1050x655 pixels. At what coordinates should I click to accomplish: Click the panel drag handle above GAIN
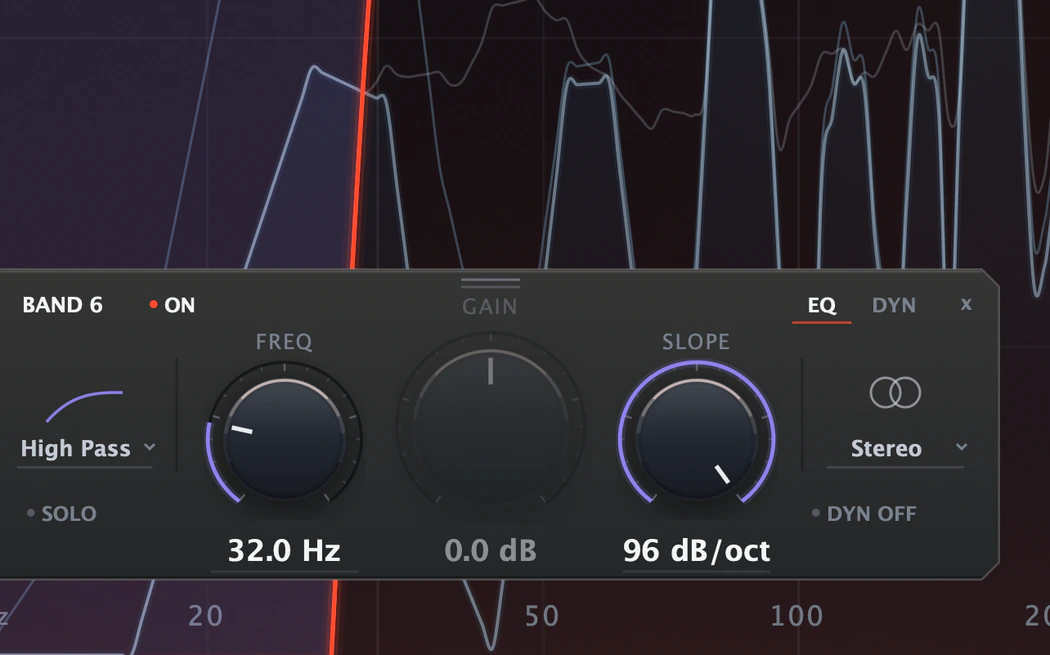(490, 283)
